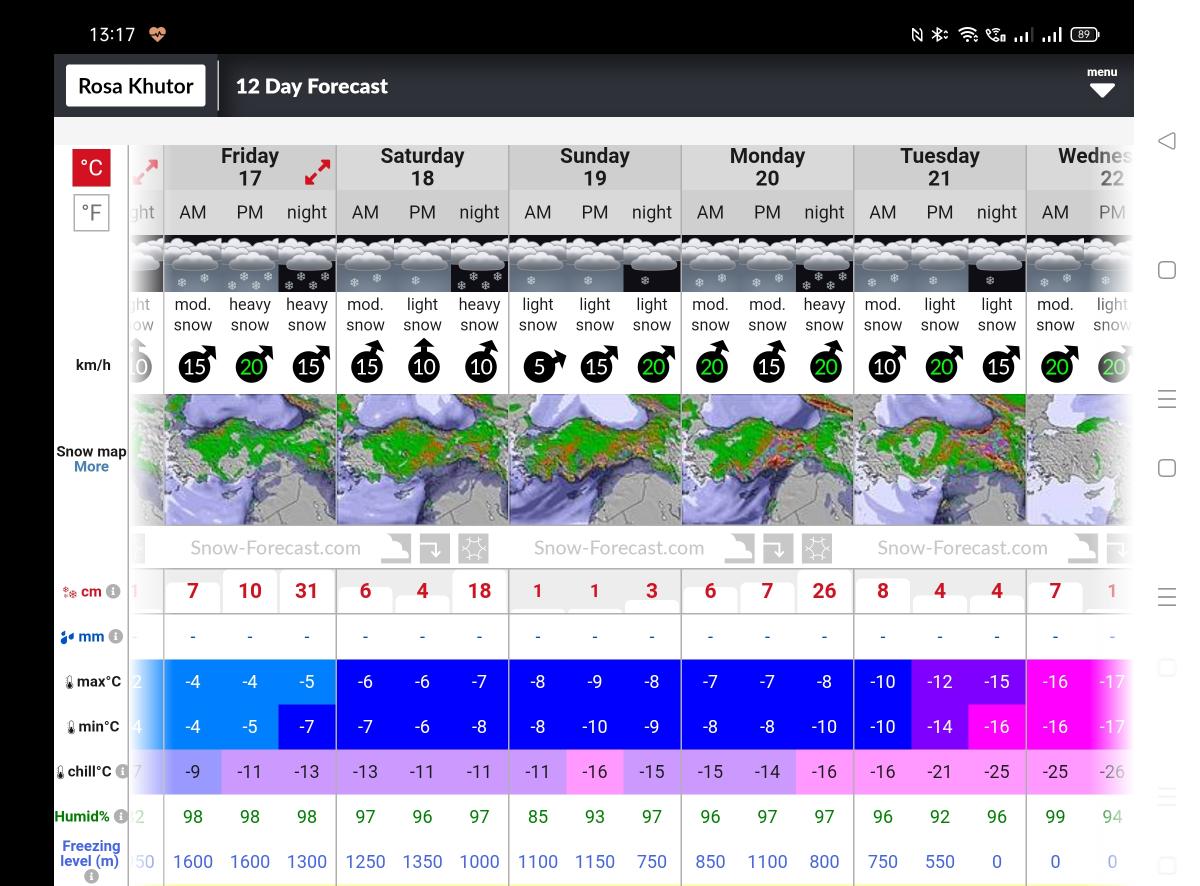Tap Friday night 1300 freezing level value
The image size is (1200, 886).
click(x=307, y=862)
